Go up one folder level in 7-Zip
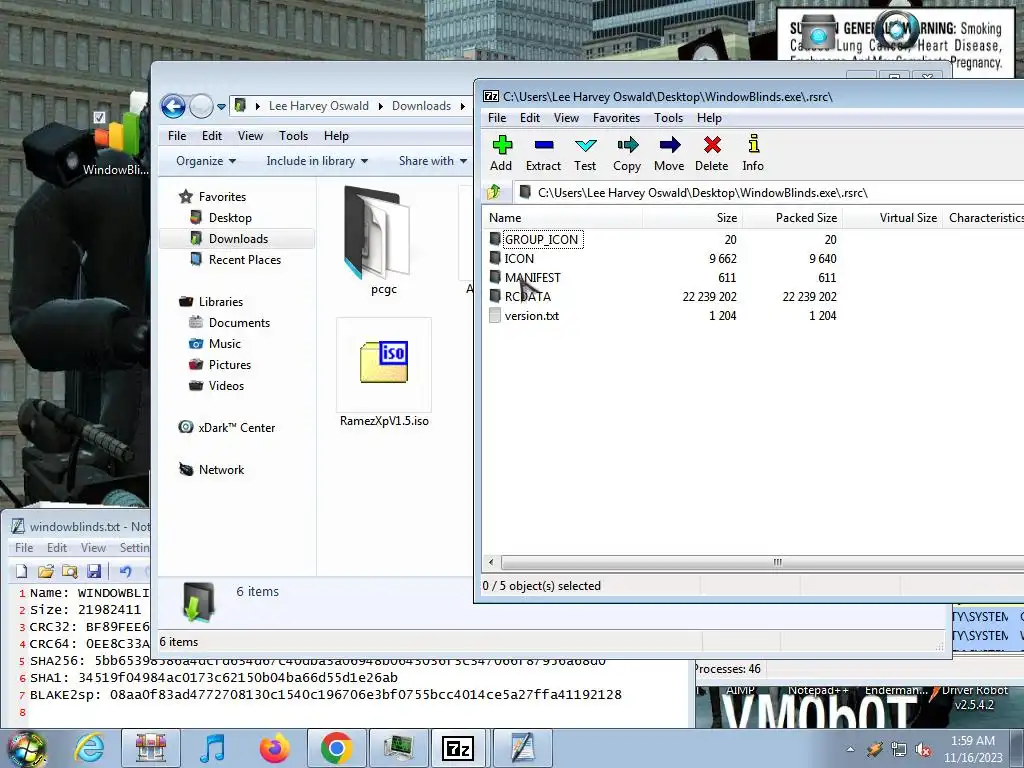Viewport: 1024px width, 768px height. tap(494, 192)
